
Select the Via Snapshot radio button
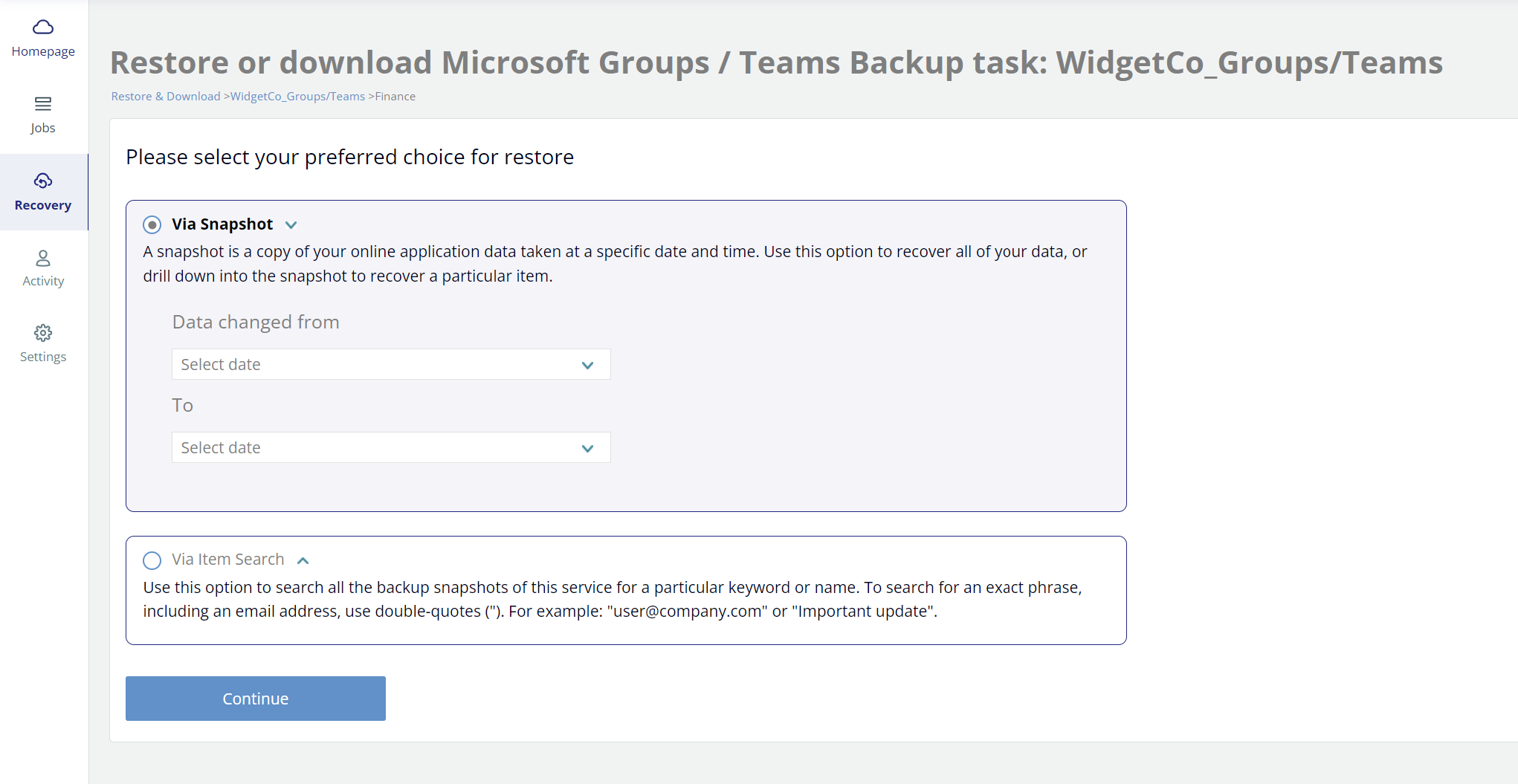[152, 224]
